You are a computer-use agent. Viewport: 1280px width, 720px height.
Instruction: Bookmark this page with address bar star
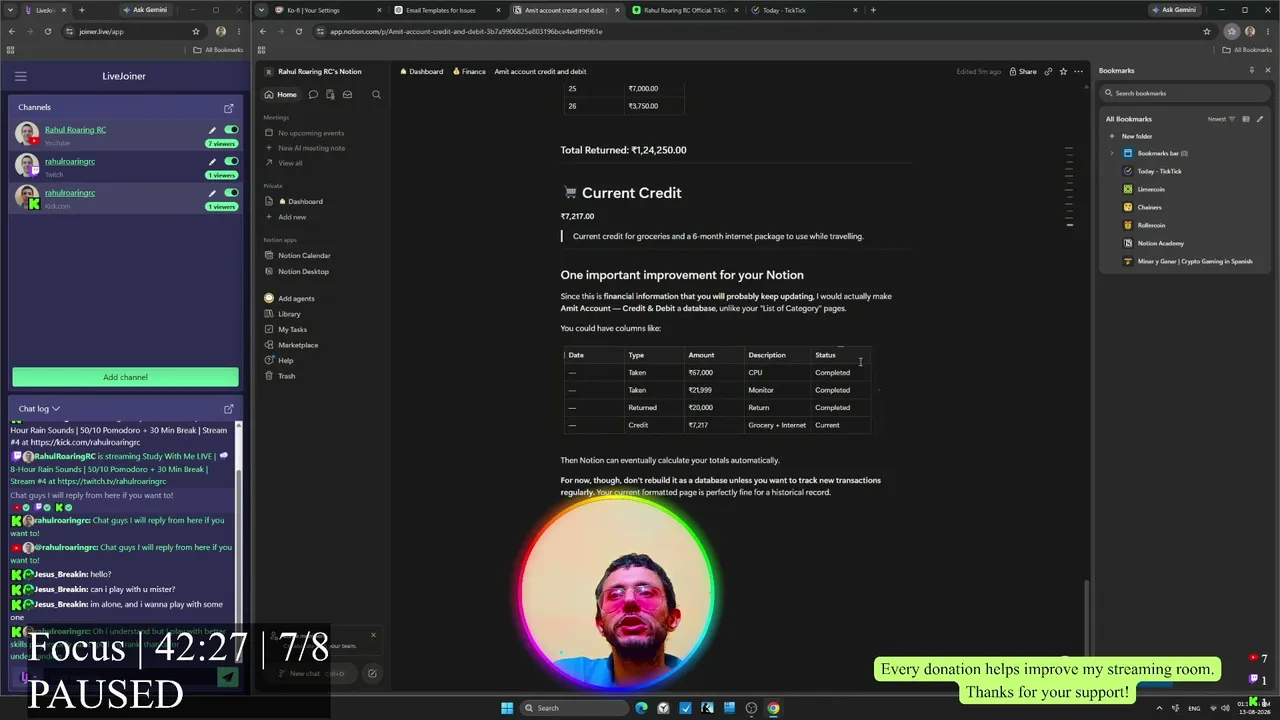tap(1207, 31)
